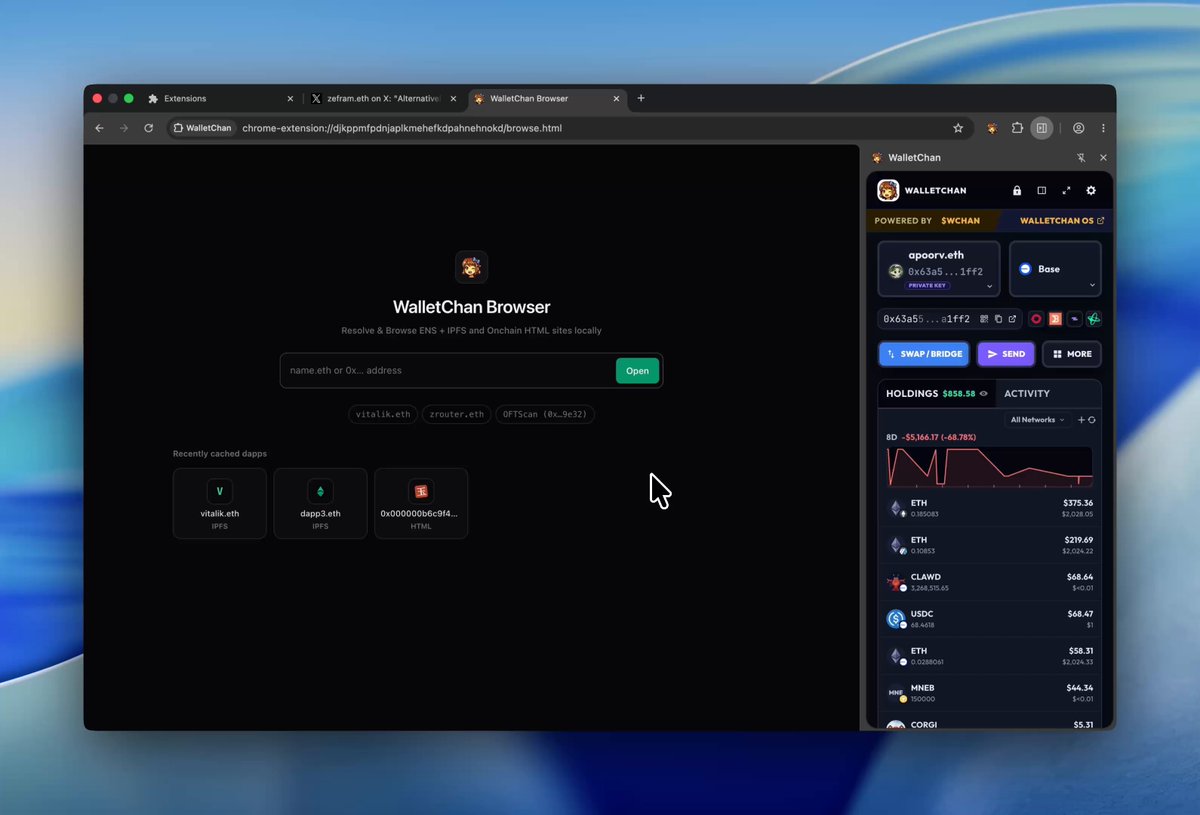Expand the All Networks filter dropdown
Screen dimensions: 1200x815
pyautogui.click(x=1037, y=420)
